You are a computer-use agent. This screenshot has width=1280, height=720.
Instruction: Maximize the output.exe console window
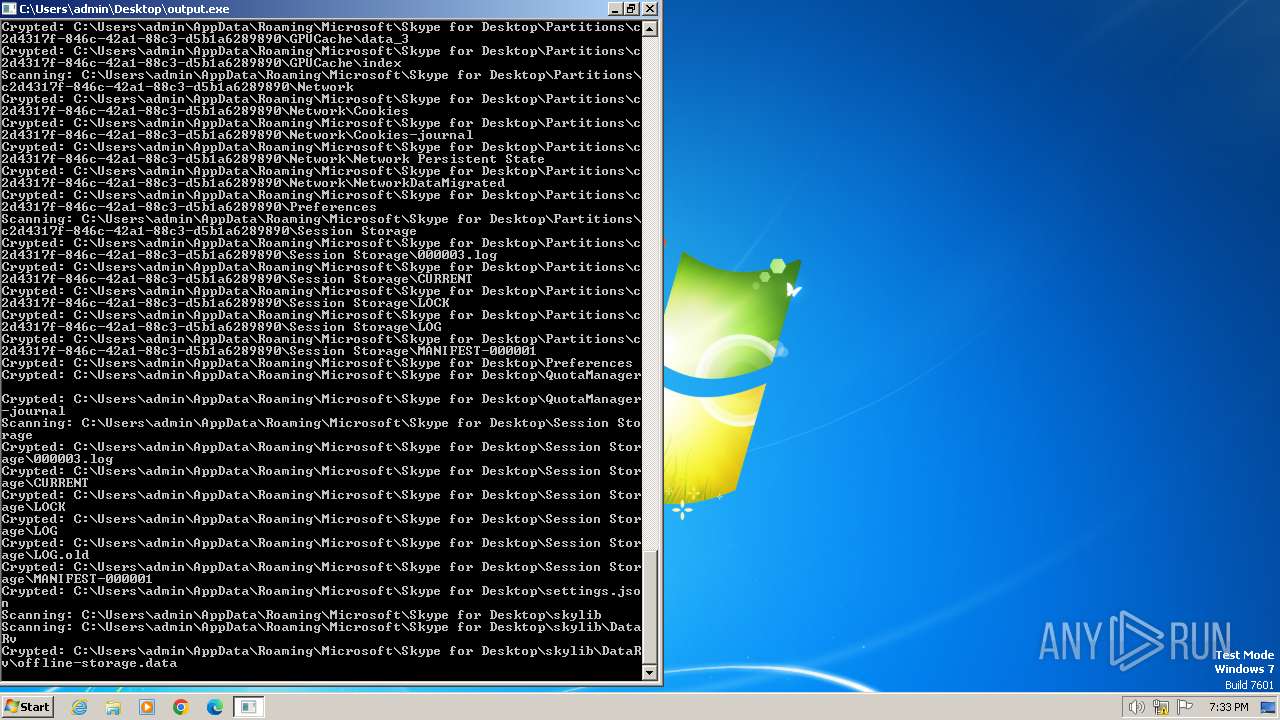click(631, 8)
